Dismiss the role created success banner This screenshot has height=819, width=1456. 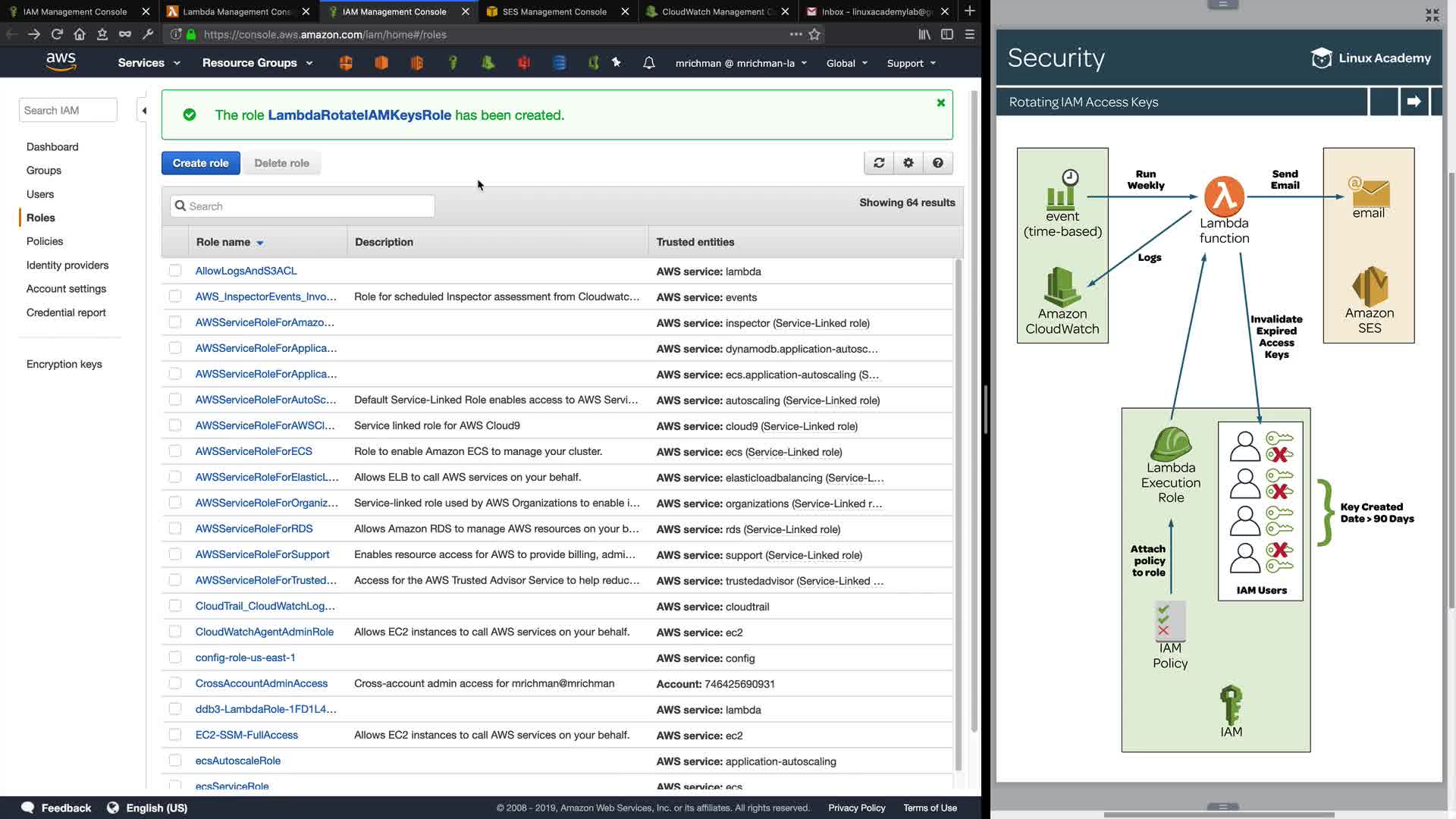pyautogui.click(x=941, y=103)
